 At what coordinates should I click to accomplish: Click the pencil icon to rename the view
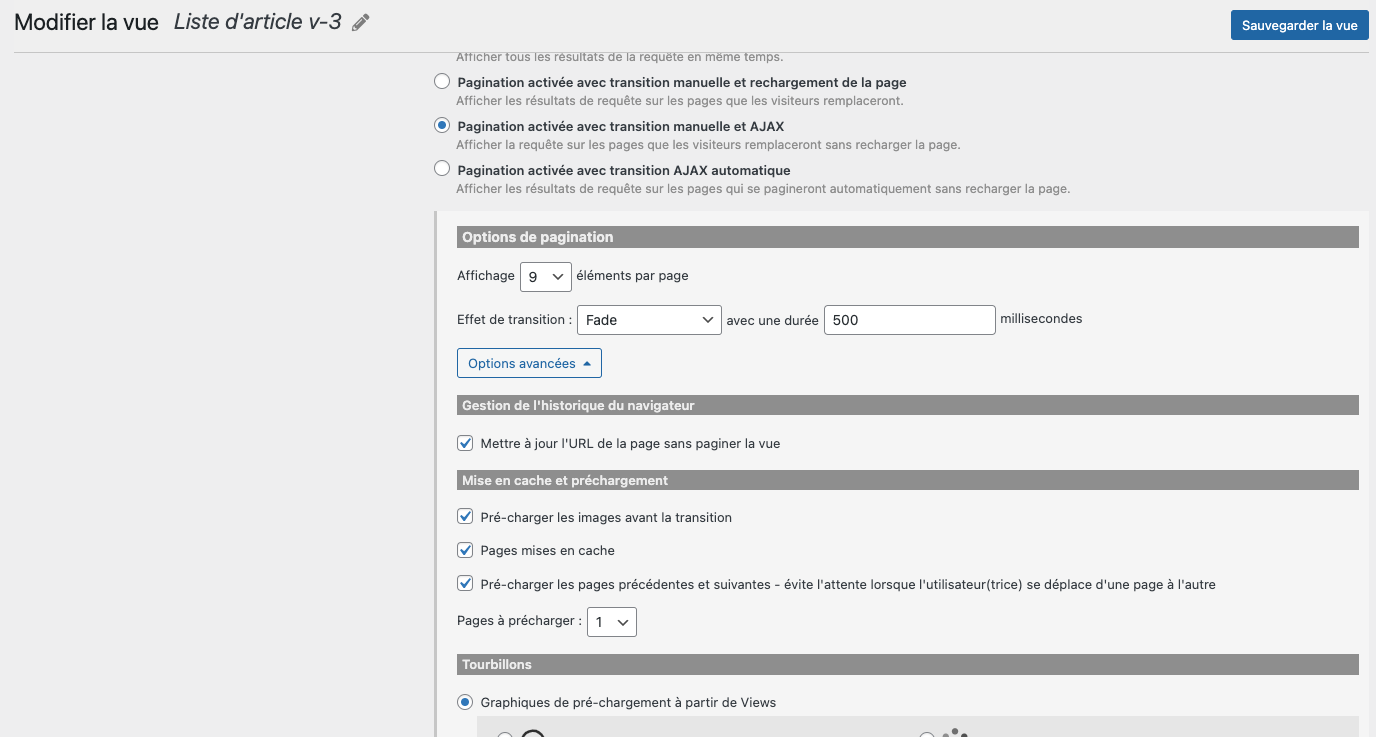pos(361,23)
